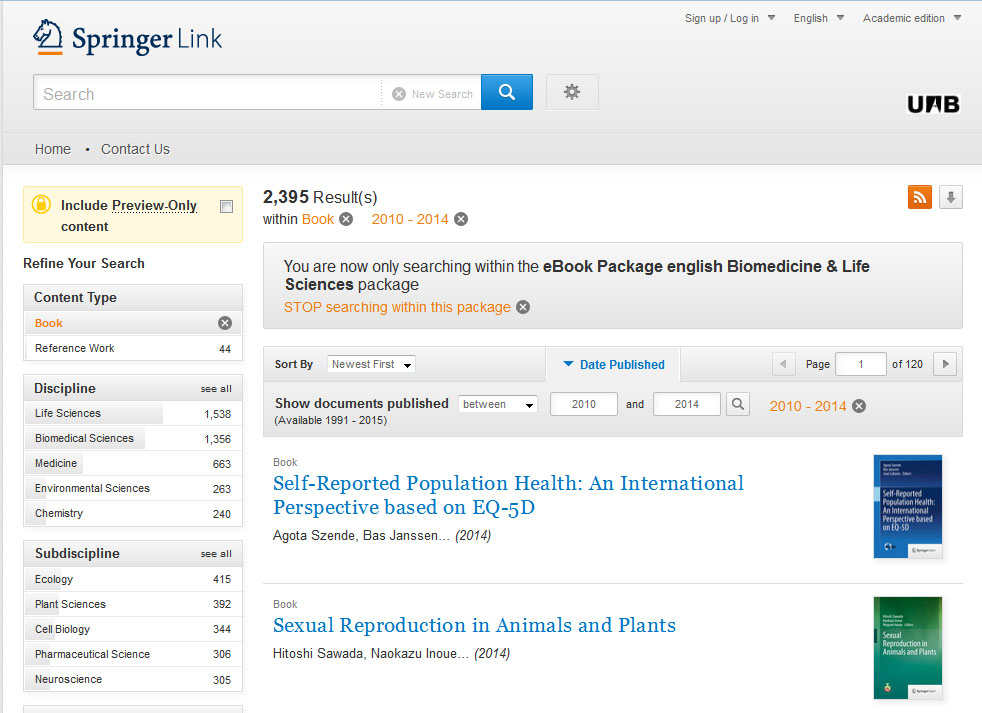Open the Contact Us page
982x713 pixels.
[134, 148]
